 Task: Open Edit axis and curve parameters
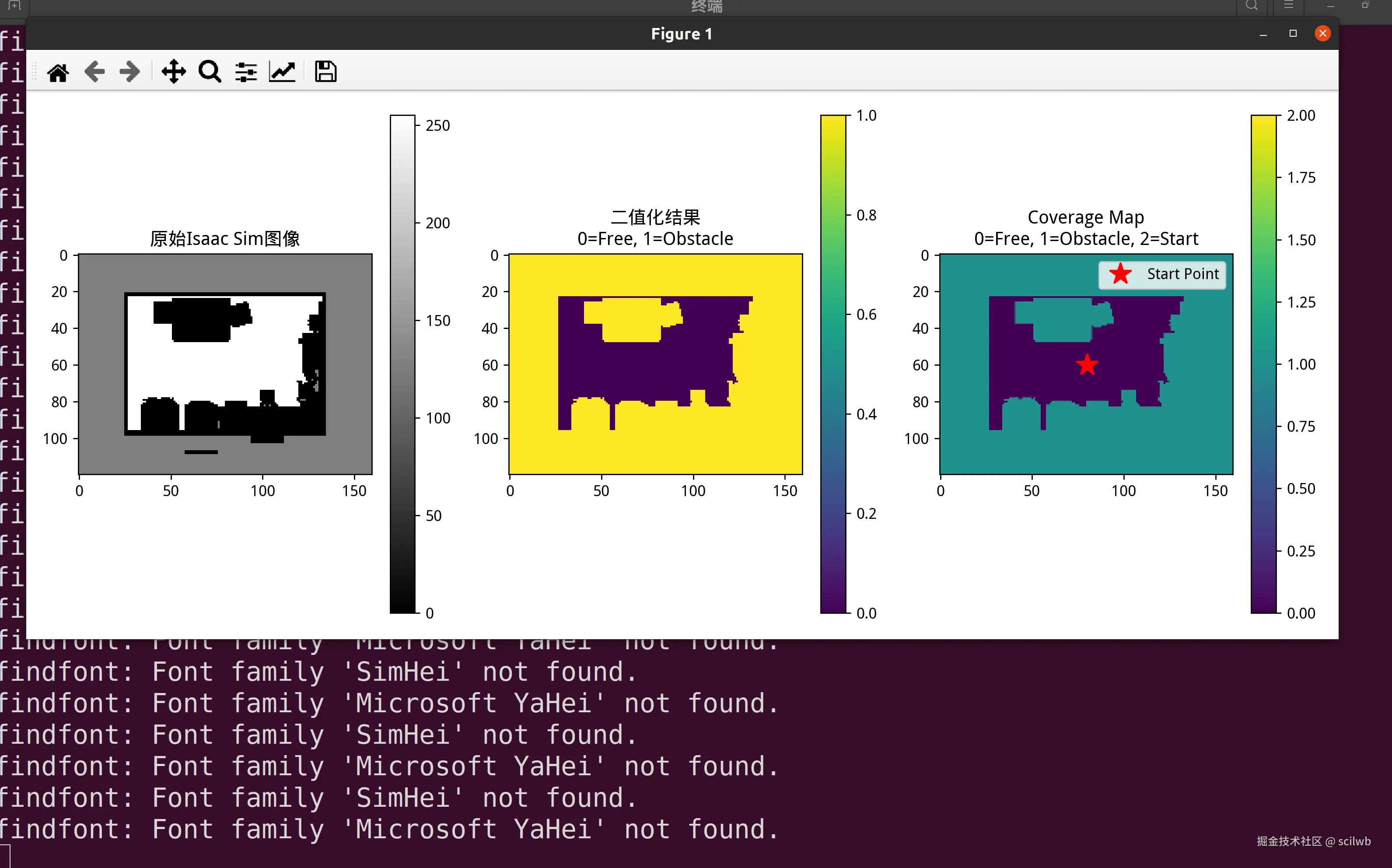pos(283,72)
